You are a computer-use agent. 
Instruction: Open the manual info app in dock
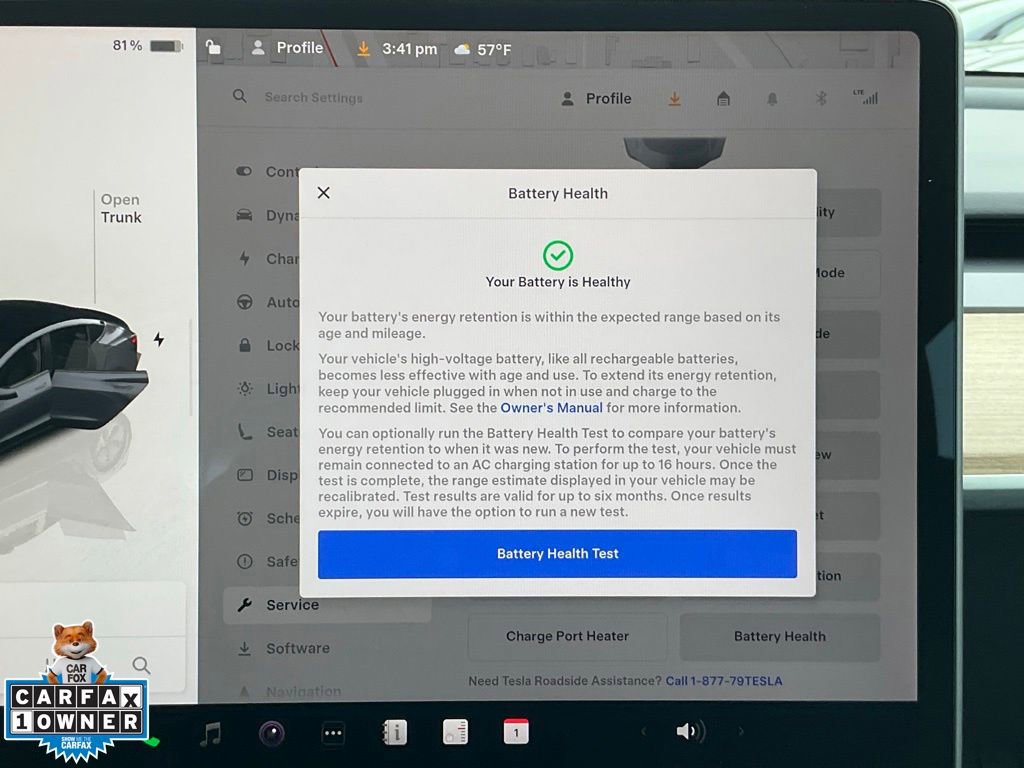pos(394,732)
